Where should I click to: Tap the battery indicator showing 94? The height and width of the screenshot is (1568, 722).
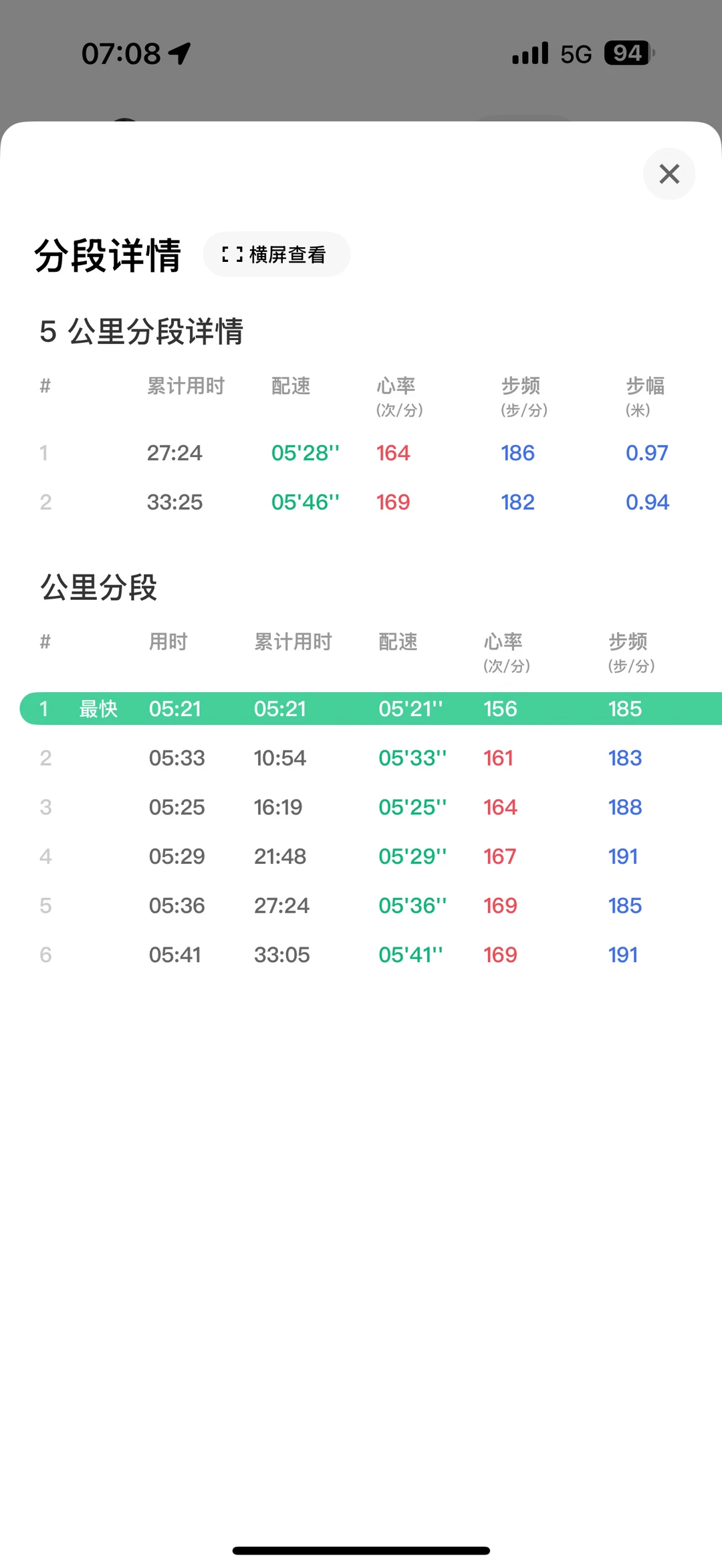point(628,53)
